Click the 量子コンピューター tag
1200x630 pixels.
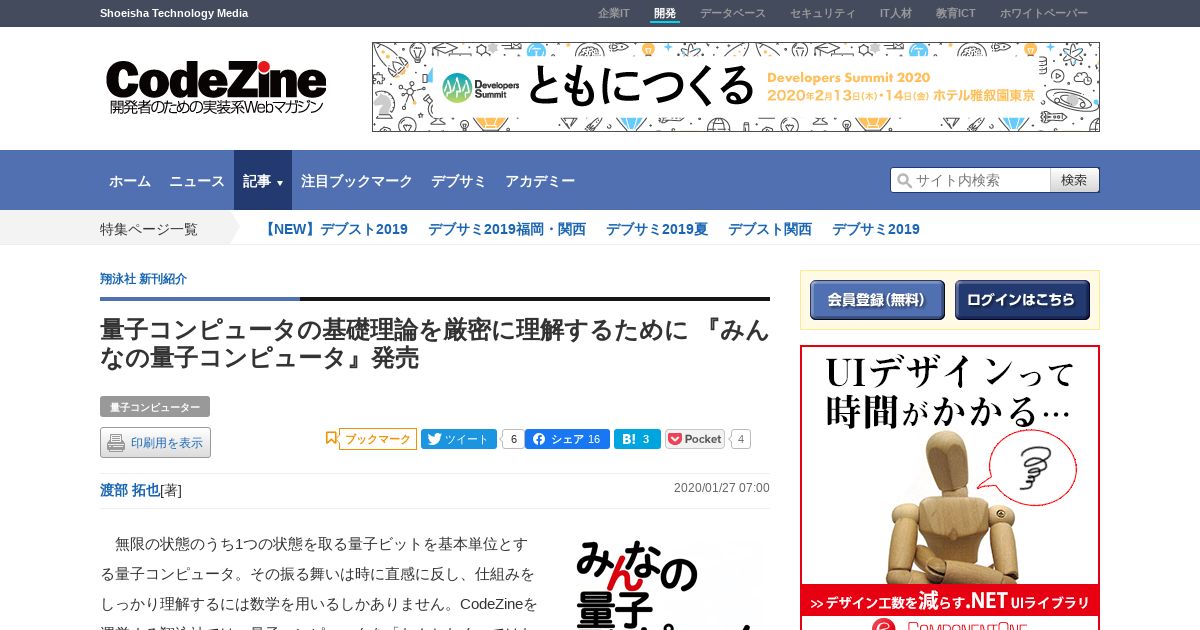coord(155,407)
